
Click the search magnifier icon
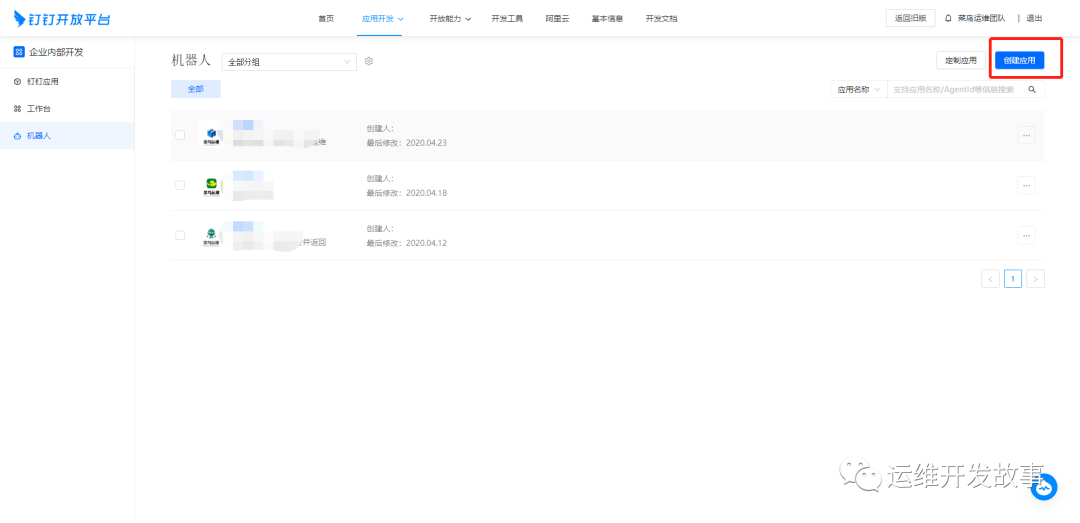(1032, 89)
